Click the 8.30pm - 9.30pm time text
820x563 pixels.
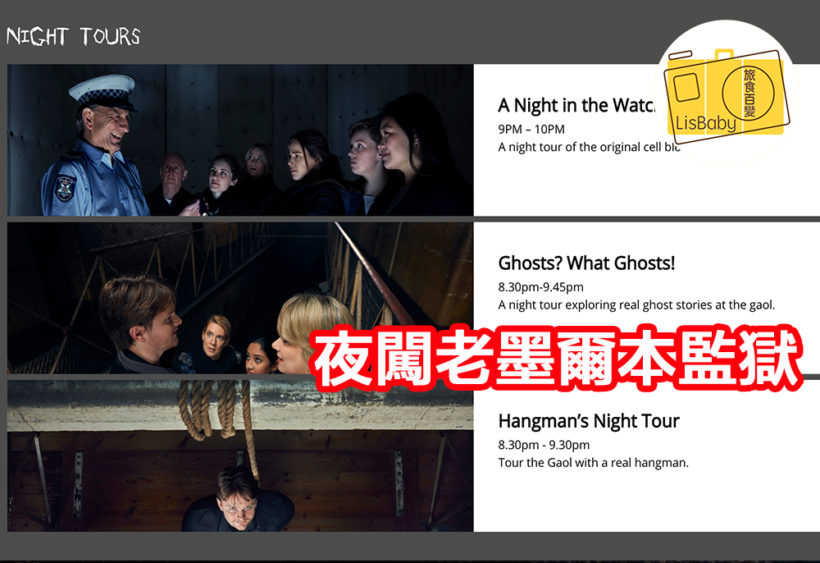tap(544, 445)
